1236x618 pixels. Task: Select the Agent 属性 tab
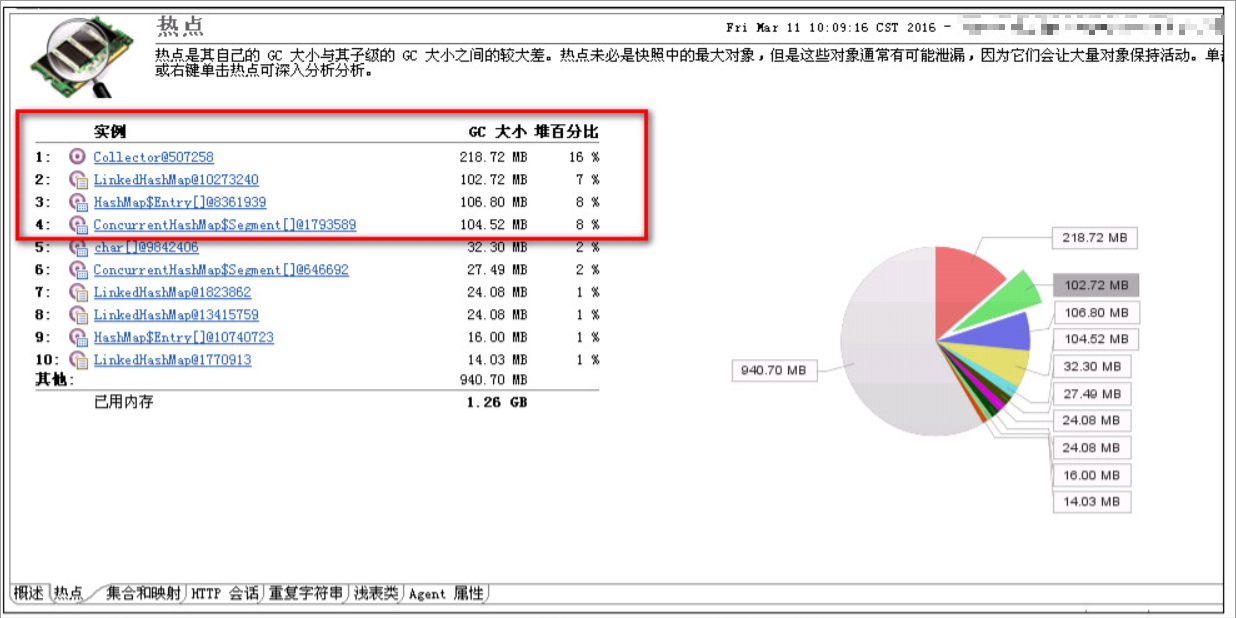tap(446, 593)
